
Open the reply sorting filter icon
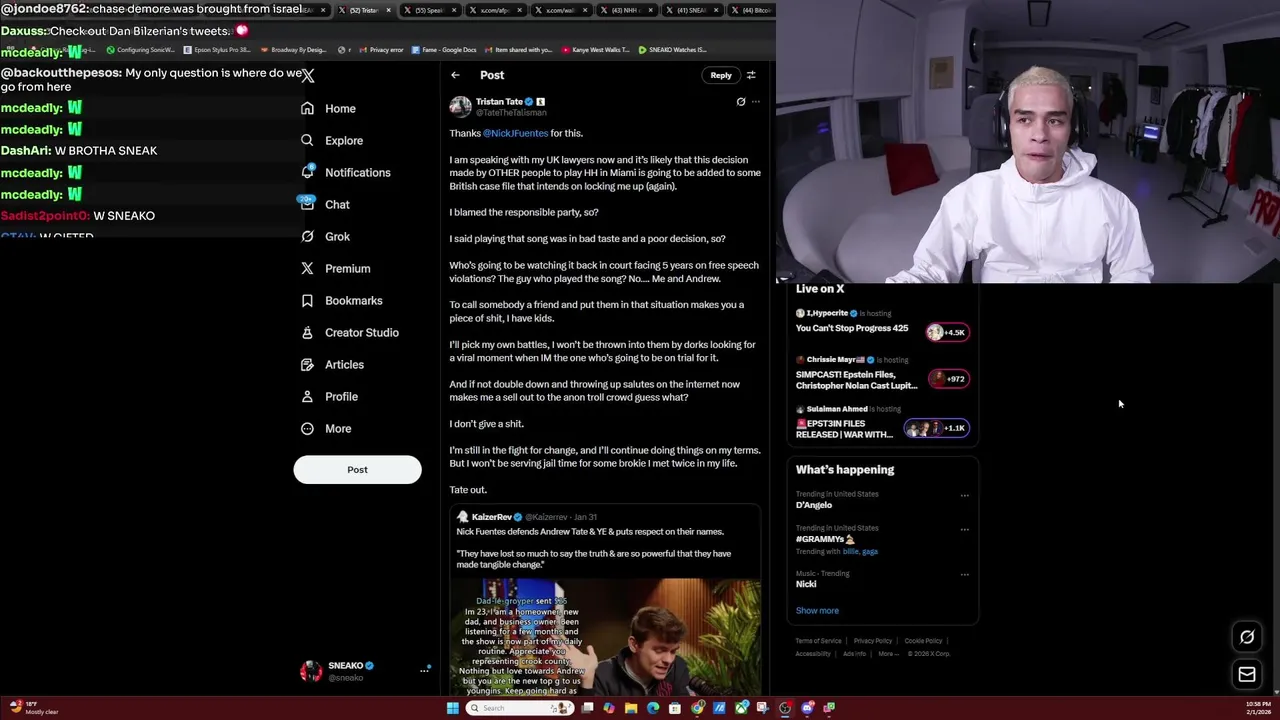tap(751, 75)
